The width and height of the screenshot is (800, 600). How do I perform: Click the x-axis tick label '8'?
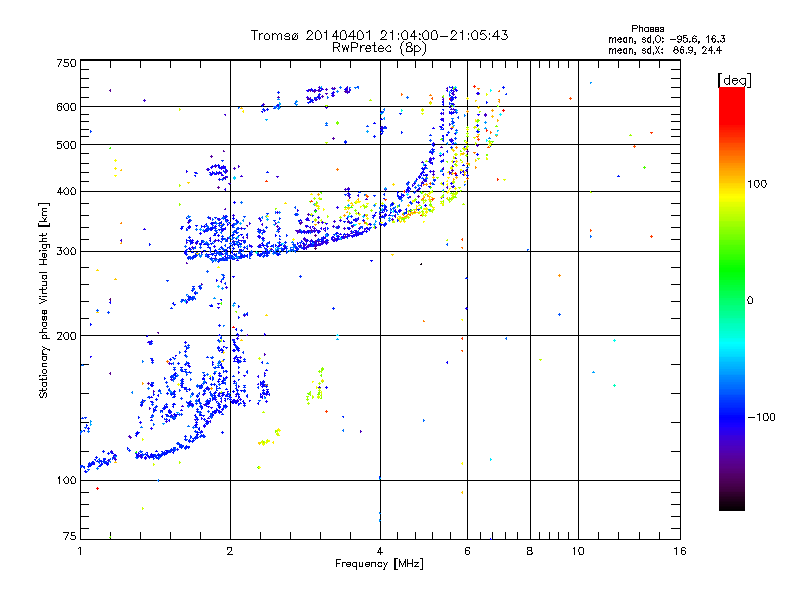pos(530,551)
